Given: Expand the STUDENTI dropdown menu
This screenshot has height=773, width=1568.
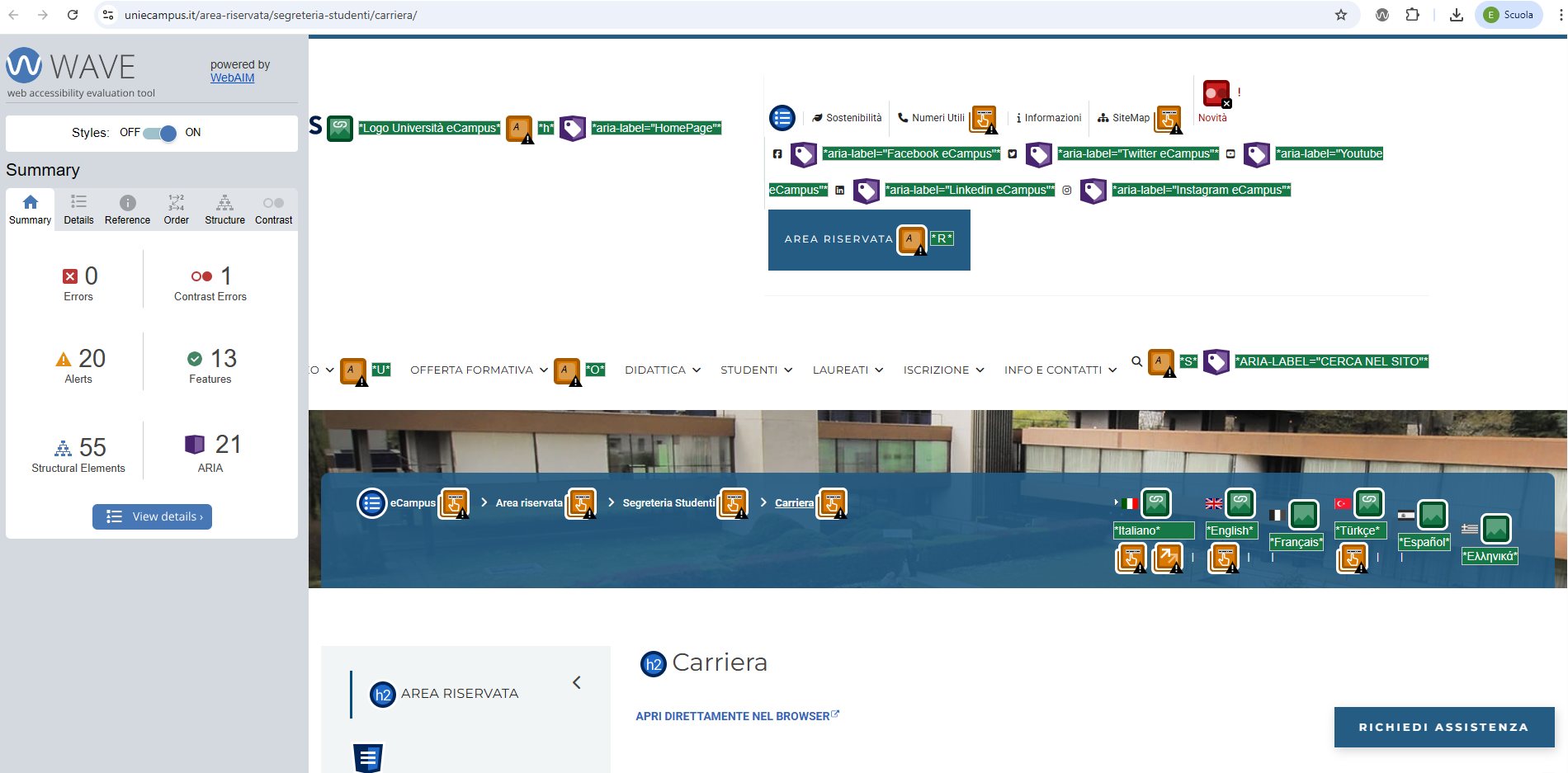Looking at the screenshot, I should point(756,370).
